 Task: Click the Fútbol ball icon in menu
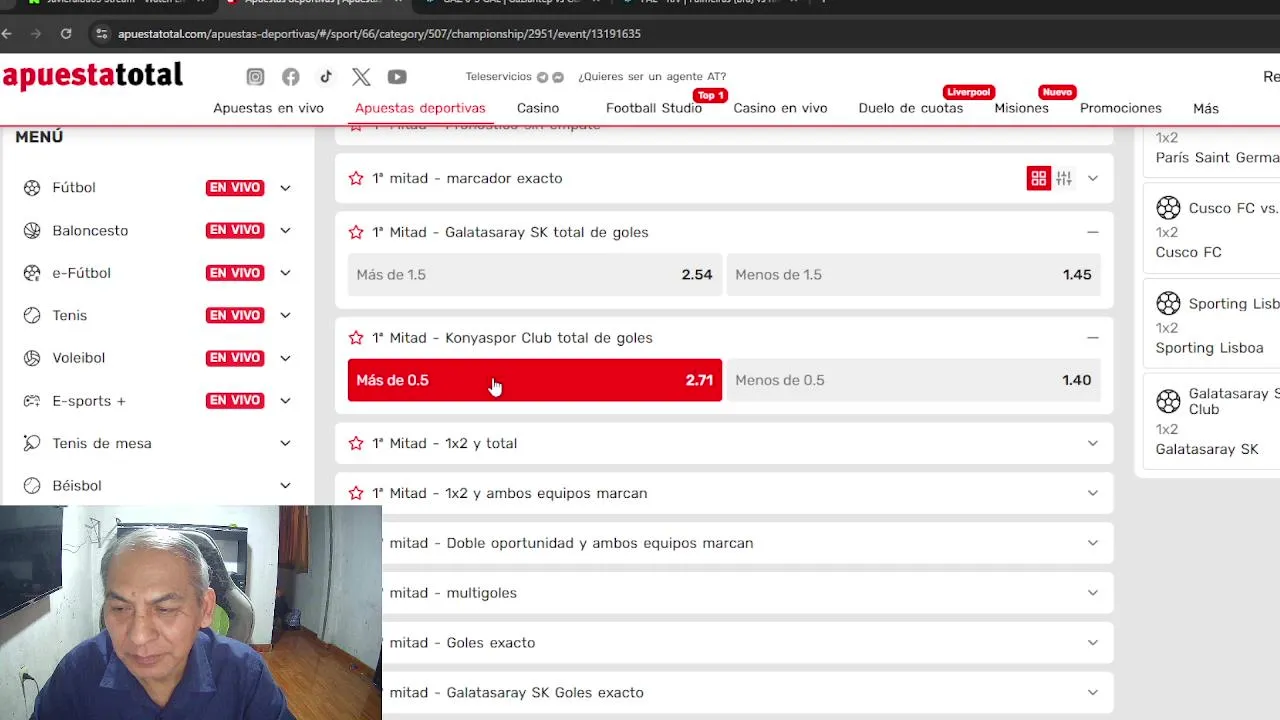coord(33,187)
